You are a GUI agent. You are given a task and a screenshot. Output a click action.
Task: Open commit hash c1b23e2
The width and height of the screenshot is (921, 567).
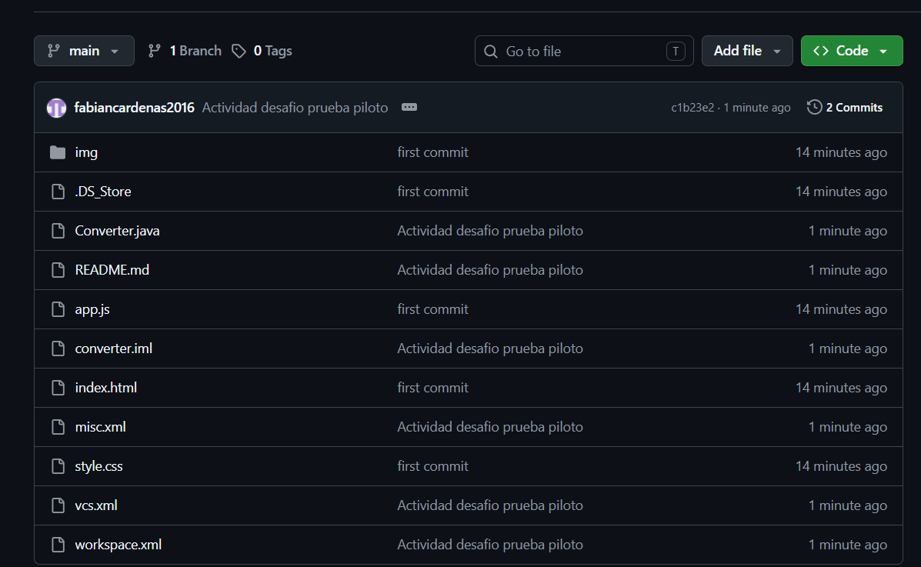pos(693,108)
